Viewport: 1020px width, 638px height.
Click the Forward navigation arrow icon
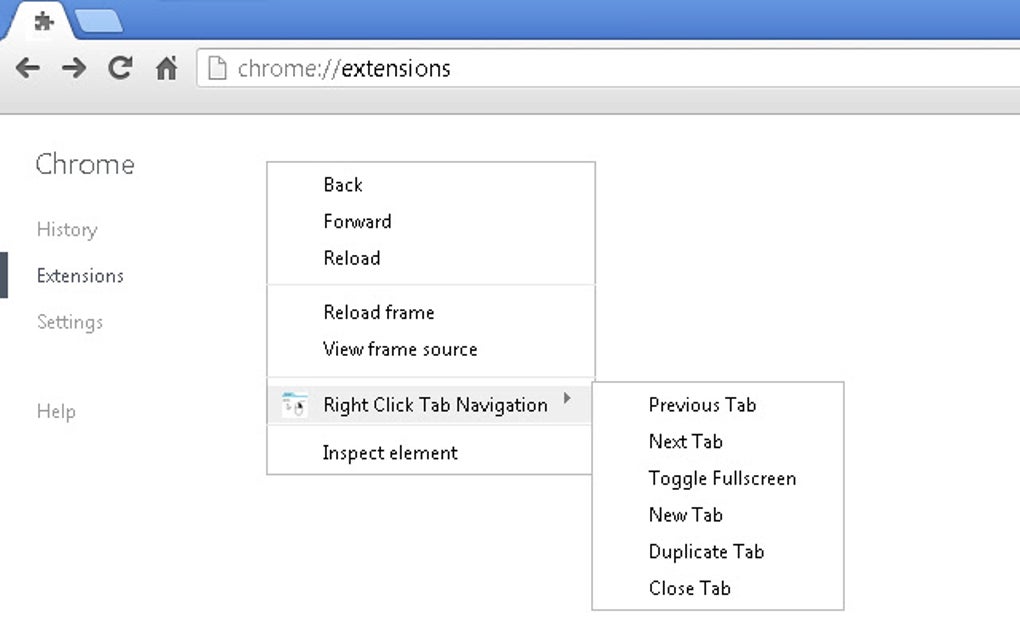(x=74, y=68)
